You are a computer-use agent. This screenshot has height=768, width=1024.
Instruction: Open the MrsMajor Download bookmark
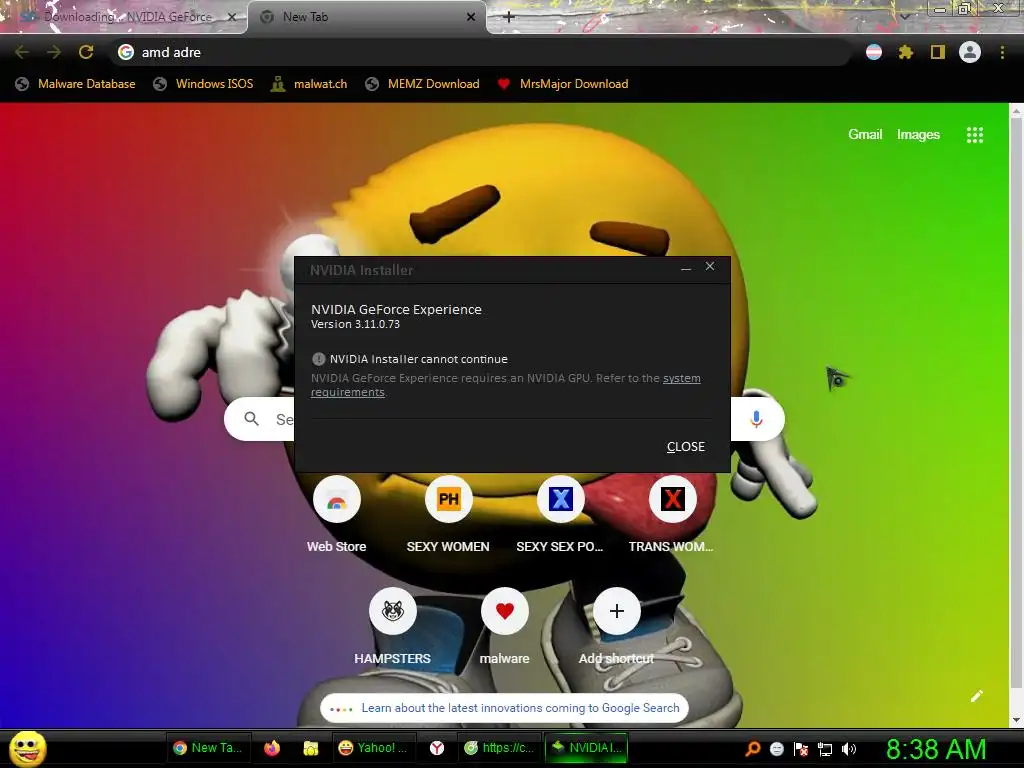point(563,84)
